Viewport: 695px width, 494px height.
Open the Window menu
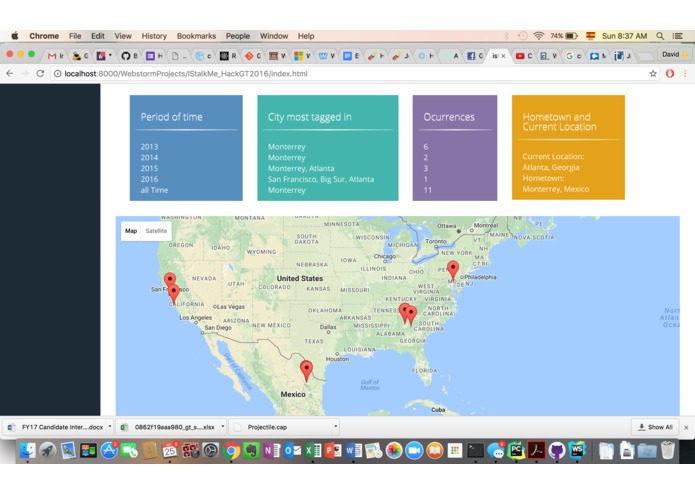click(x=274, y=36)
